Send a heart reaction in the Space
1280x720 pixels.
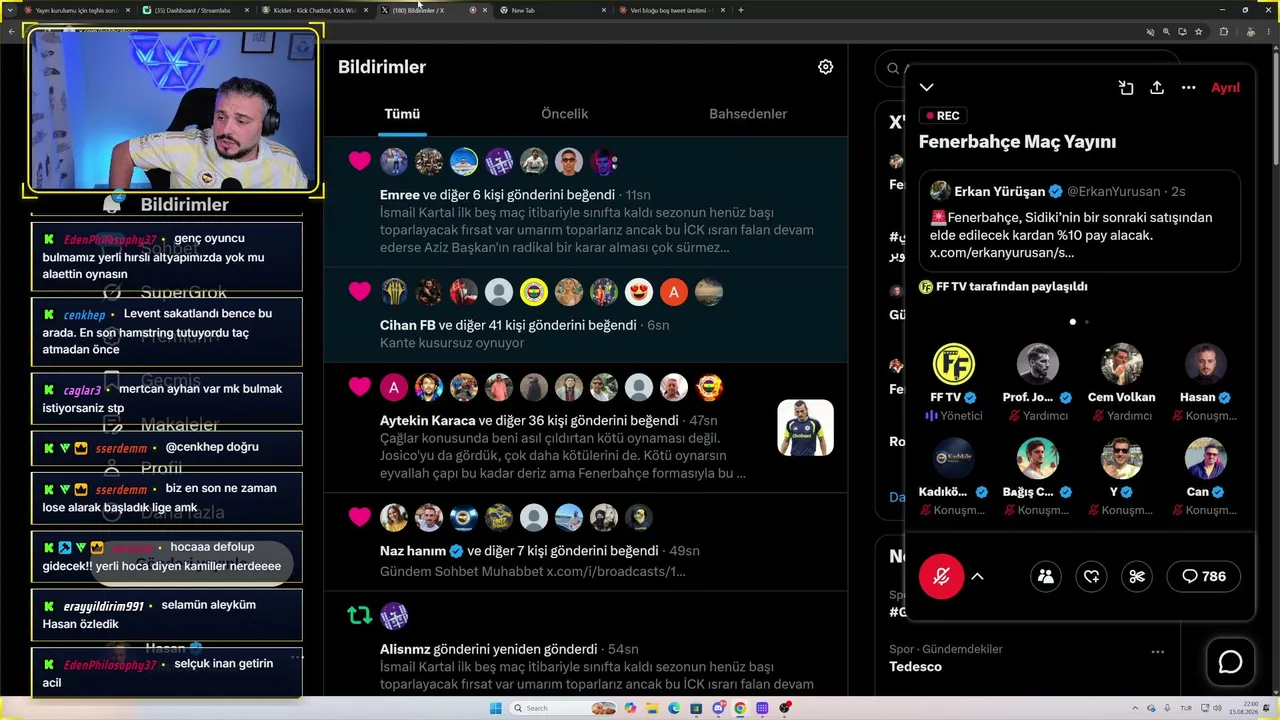[x=1092, y=576]
